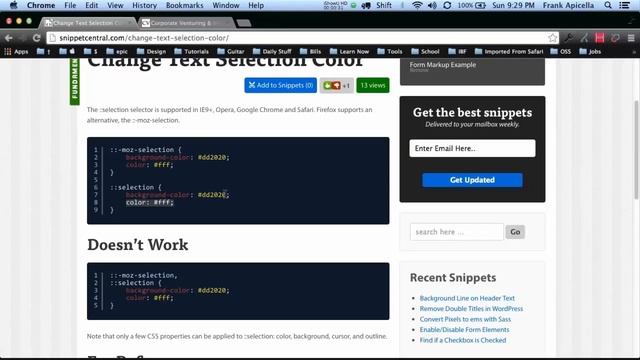Open a new tab with the new-tab button

(x=244, y=23)
